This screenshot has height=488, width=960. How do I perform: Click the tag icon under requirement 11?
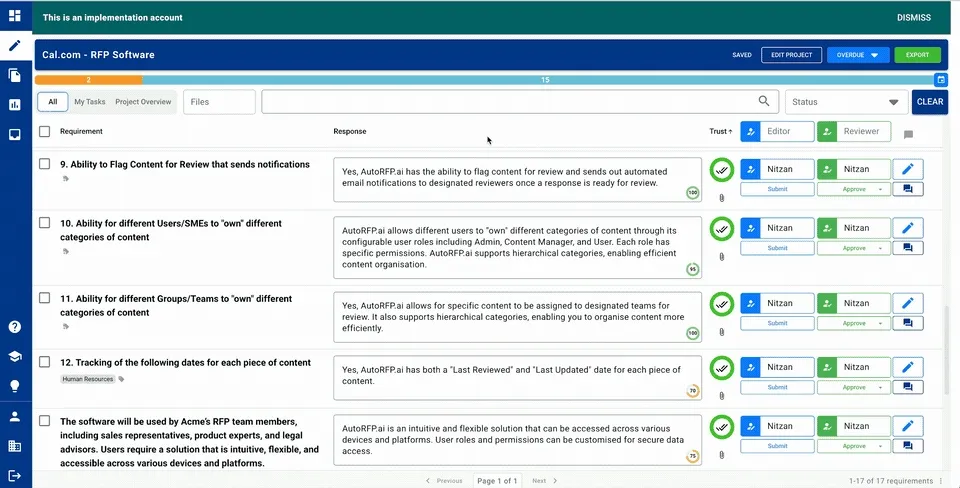coord(66,326)
